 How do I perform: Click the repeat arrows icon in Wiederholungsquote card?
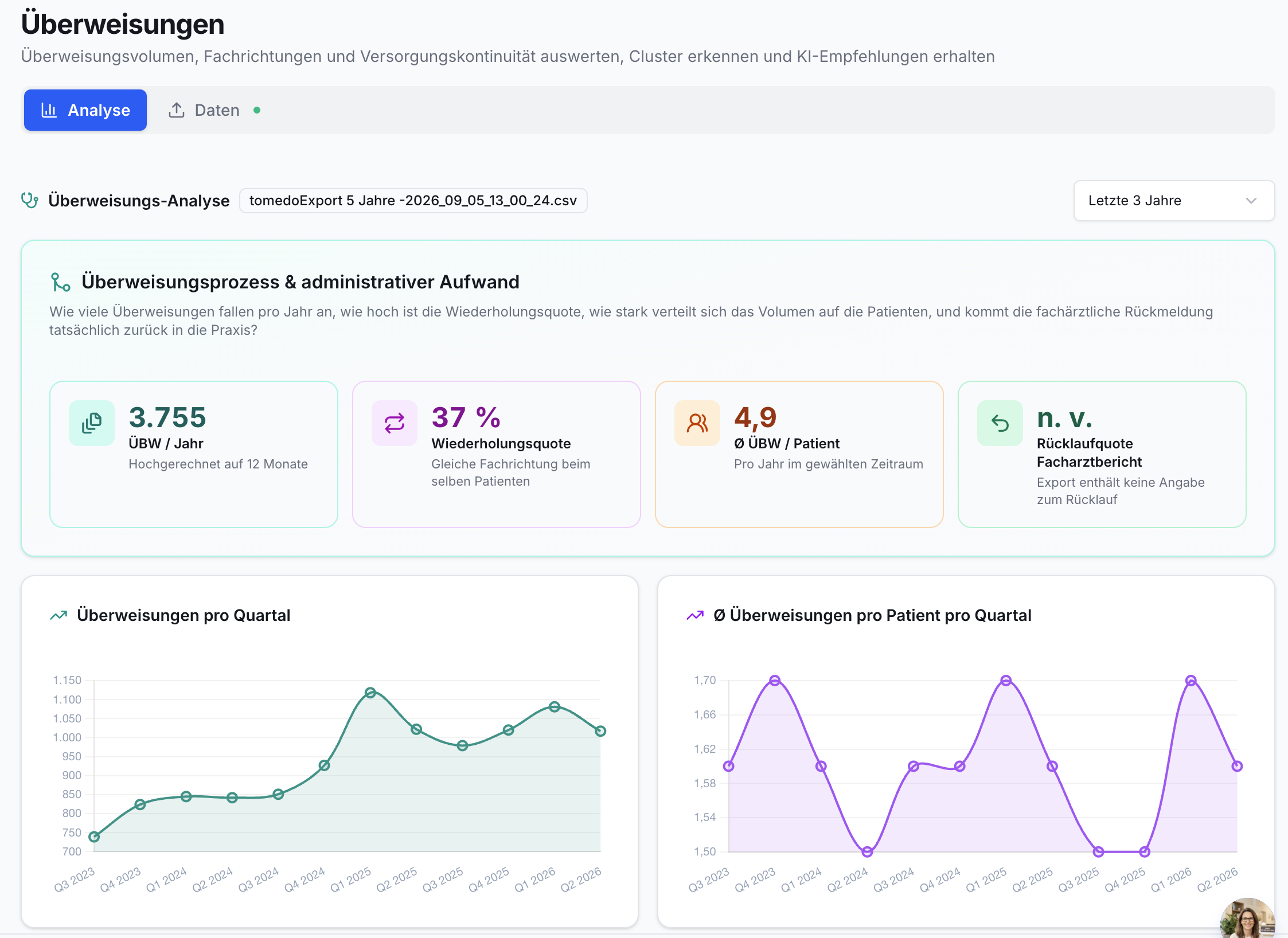[395, 423]
